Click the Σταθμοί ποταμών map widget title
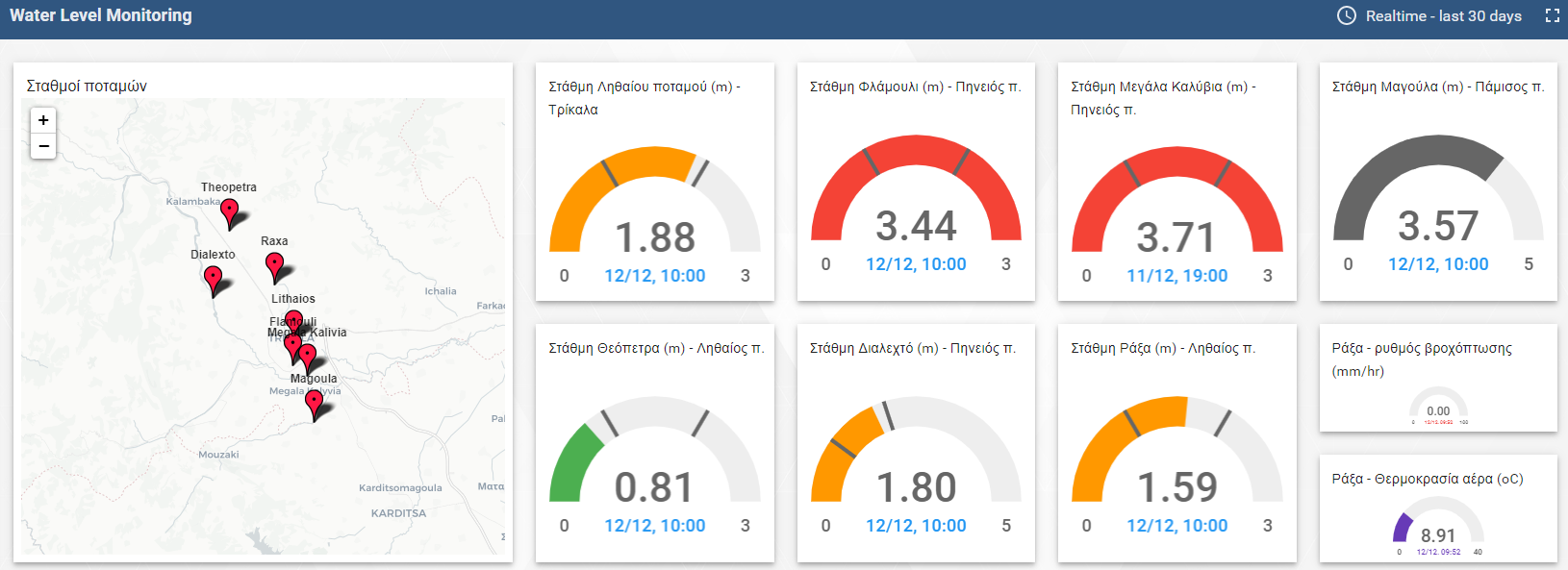This screenshot has height=570, width=1568. coord(87,86)
